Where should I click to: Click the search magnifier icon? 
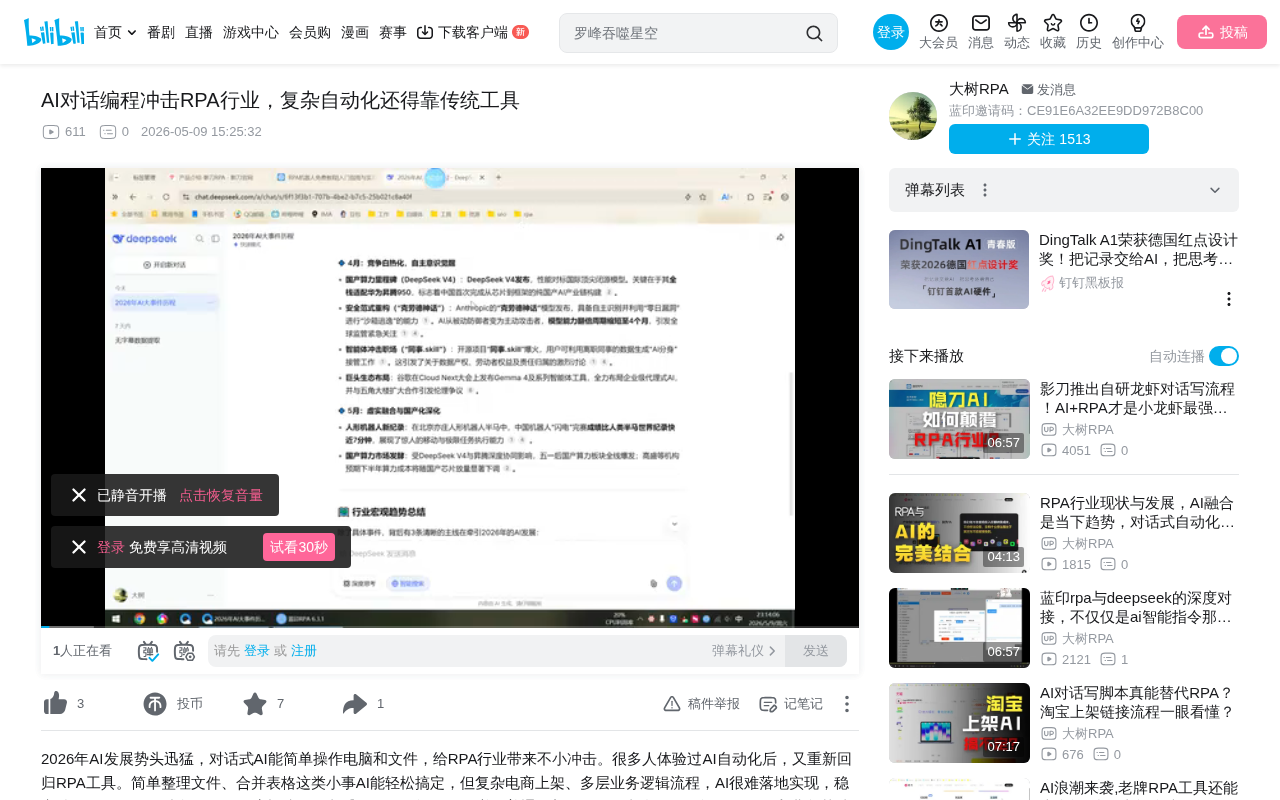pyautogui.click(x=814, y=33)
